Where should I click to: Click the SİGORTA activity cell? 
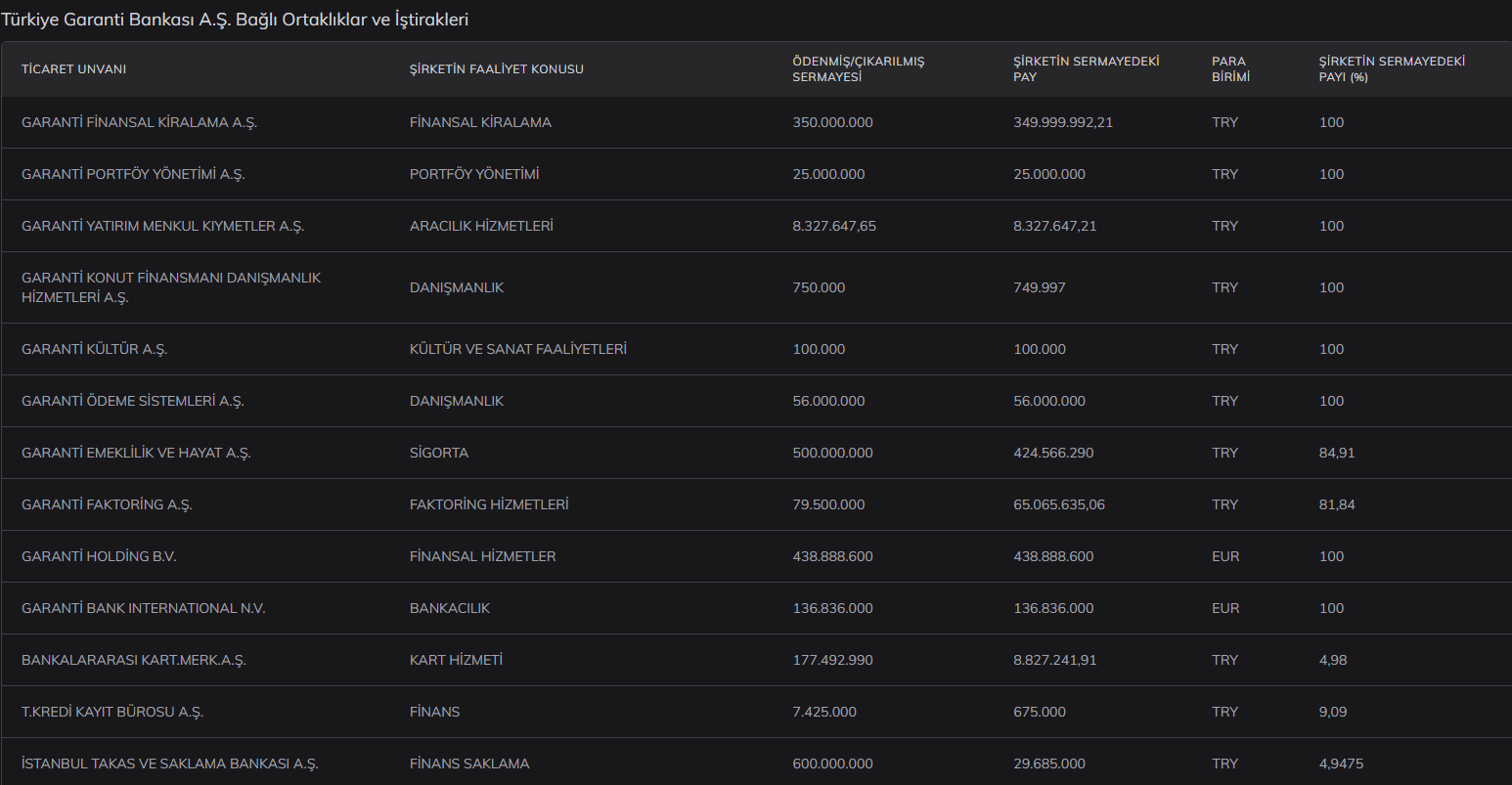click(x=439, y=453)
